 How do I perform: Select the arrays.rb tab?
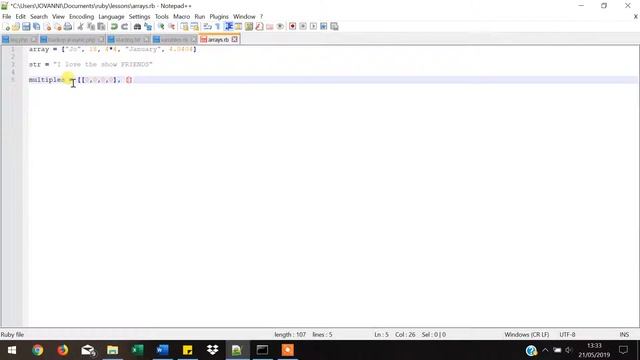coord(218,40)
